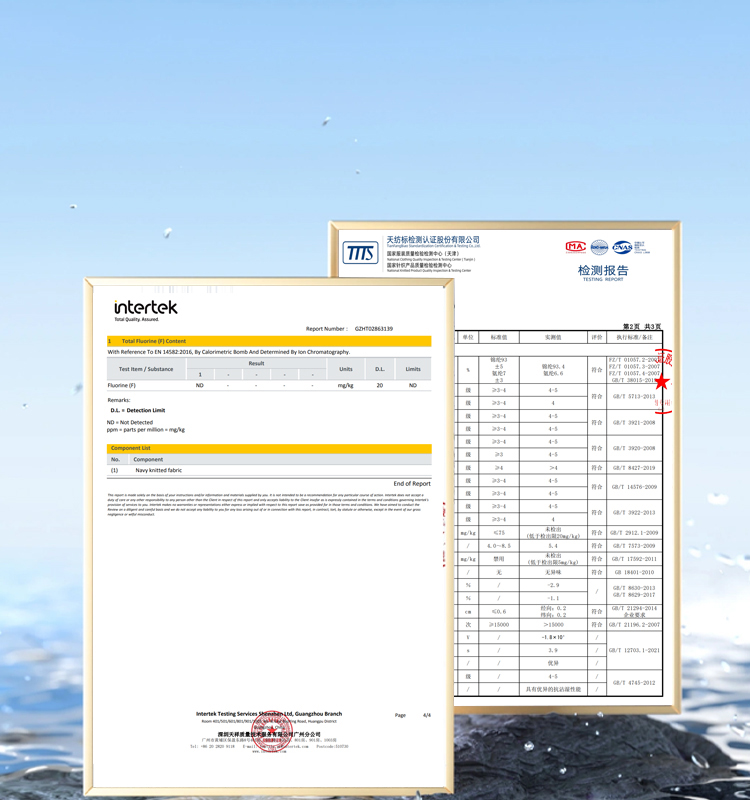Click the 'Units' column header
Screen dimensions: 750x800
346,369
